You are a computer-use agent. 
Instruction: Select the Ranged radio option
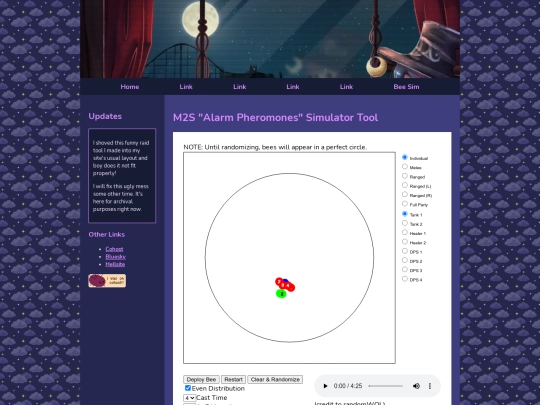405,176
